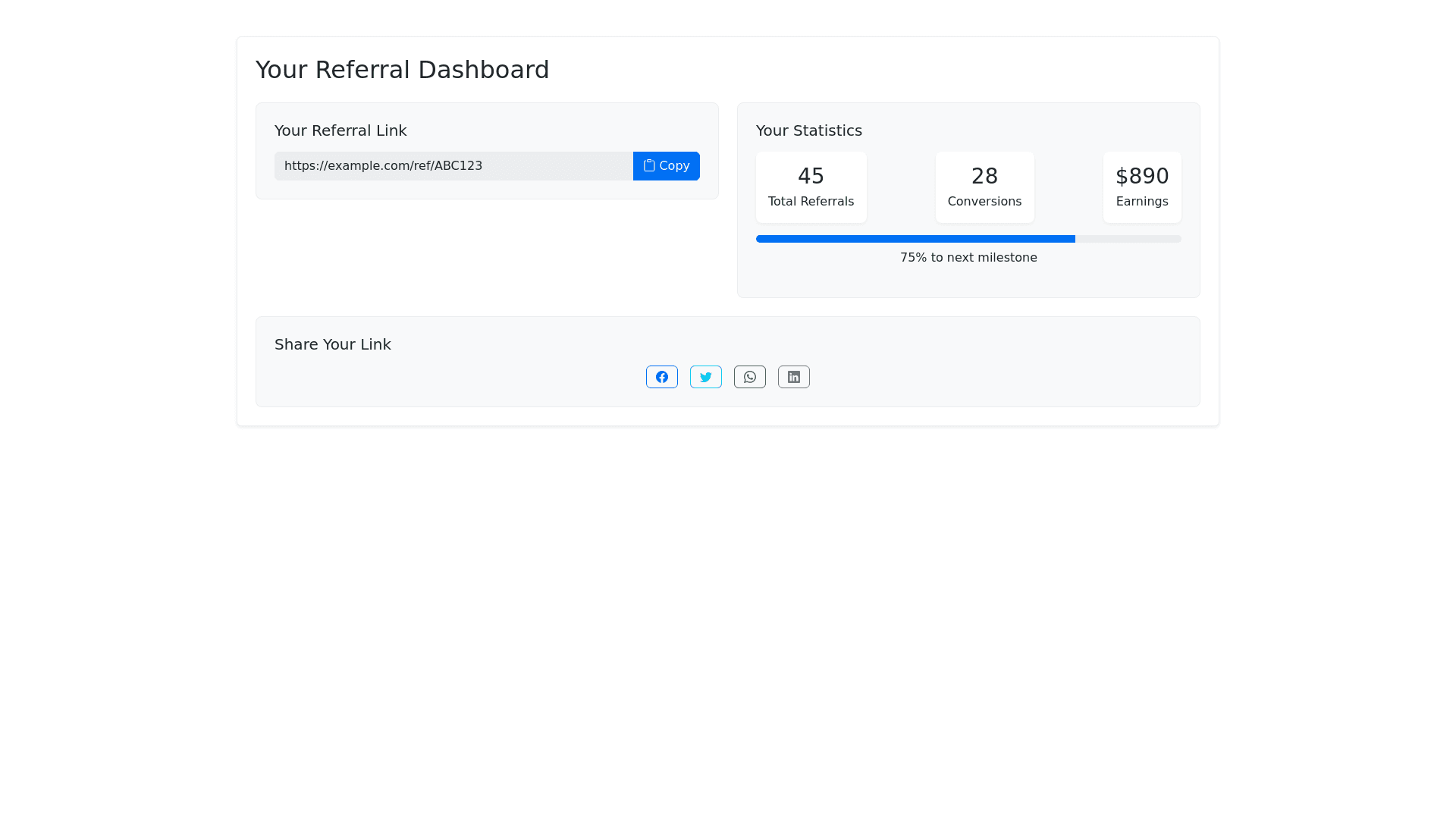
Task: Select the WhatsApp icon in Share Your Link
Action: coord(749,377)
